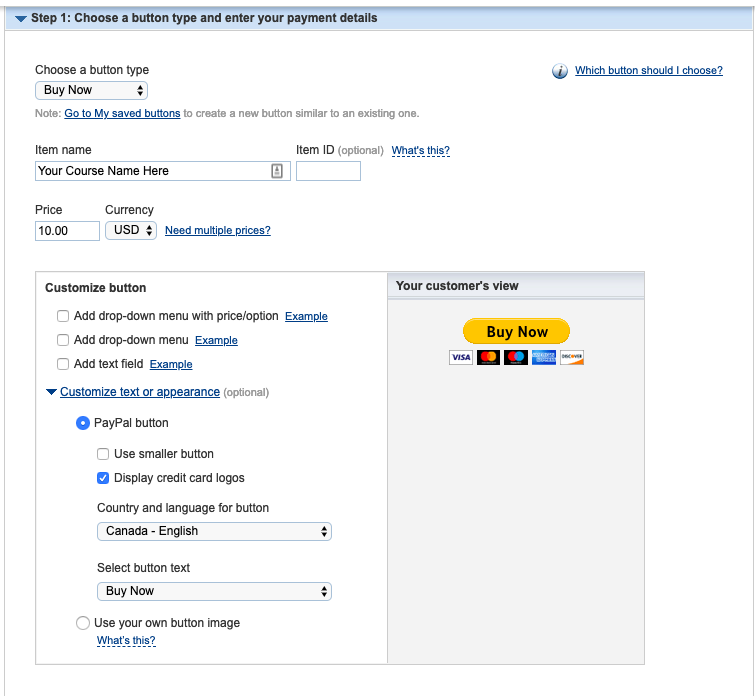Open the button type dropdown showing Buy Now
The width and height of the screenshot is (755, 696).
pos(91,90)
